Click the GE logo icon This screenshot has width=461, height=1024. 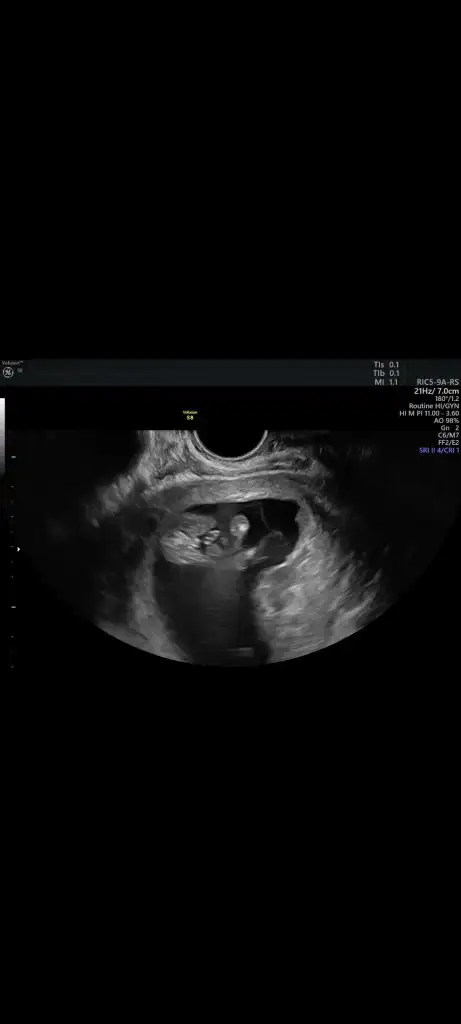coord(8,372)
